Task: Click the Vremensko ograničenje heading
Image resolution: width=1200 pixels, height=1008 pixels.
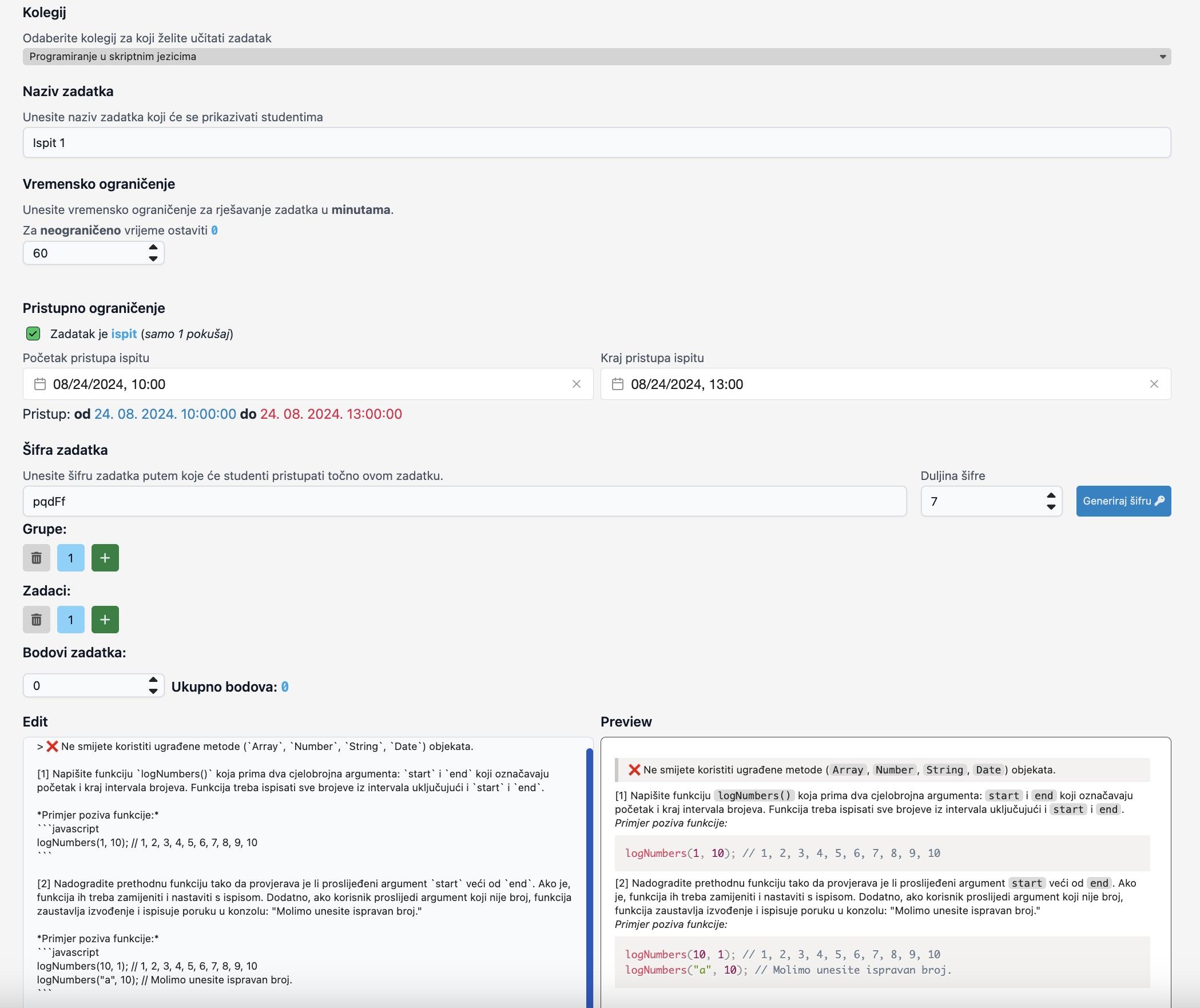Action: pos(98,184)
